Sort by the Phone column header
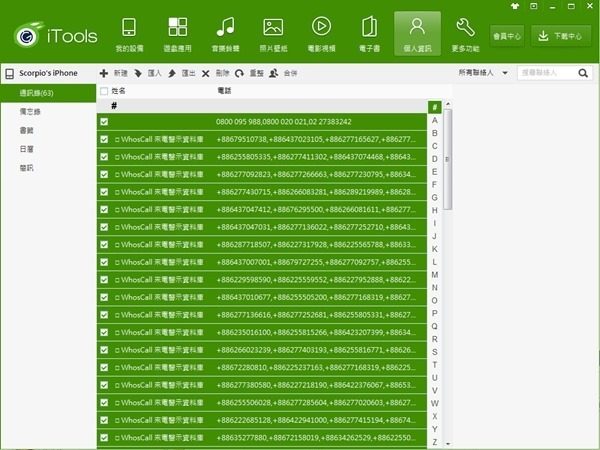The height and width of the screenshot is (450, 600). tap(224, 91)
